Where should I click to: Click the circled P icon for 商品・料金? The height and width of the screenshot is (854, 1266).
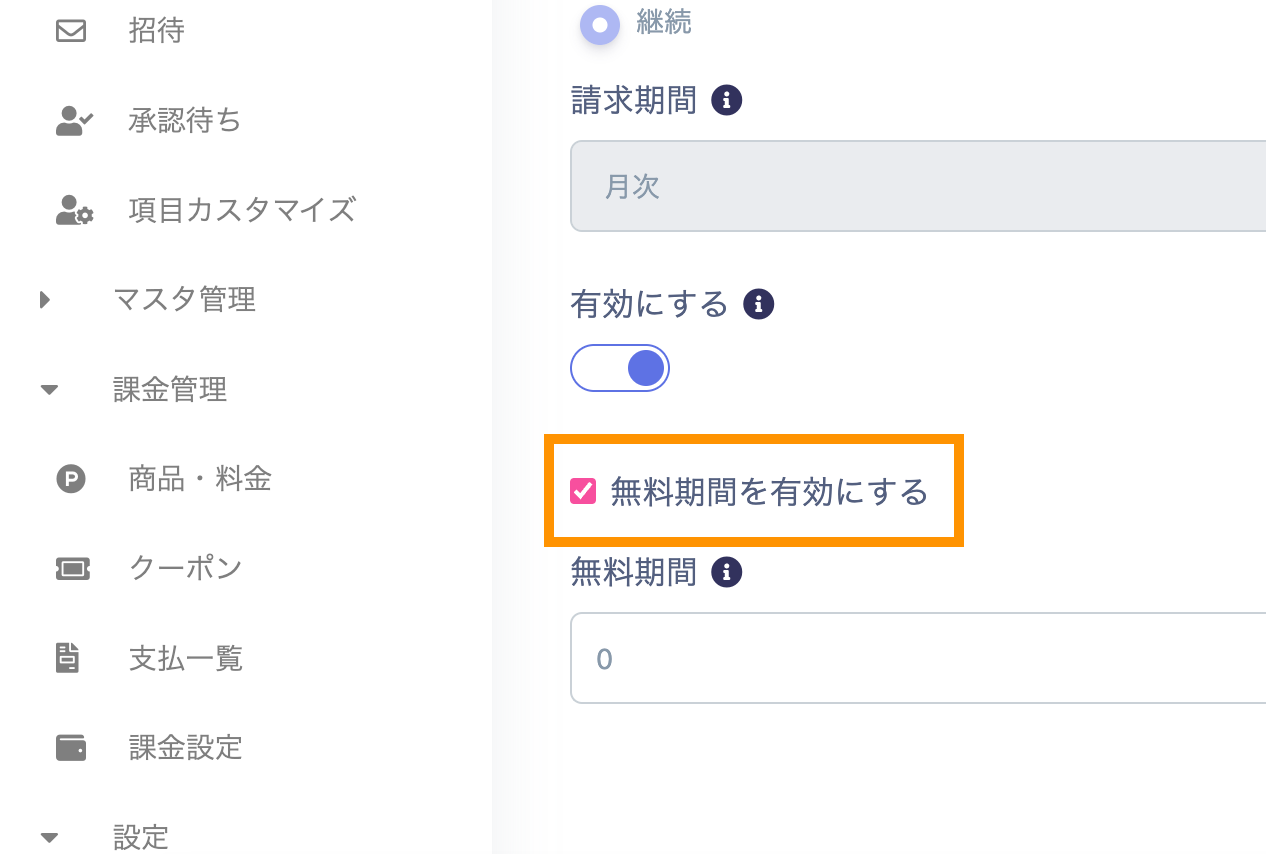pyautogui.click(x=71, y=480)
